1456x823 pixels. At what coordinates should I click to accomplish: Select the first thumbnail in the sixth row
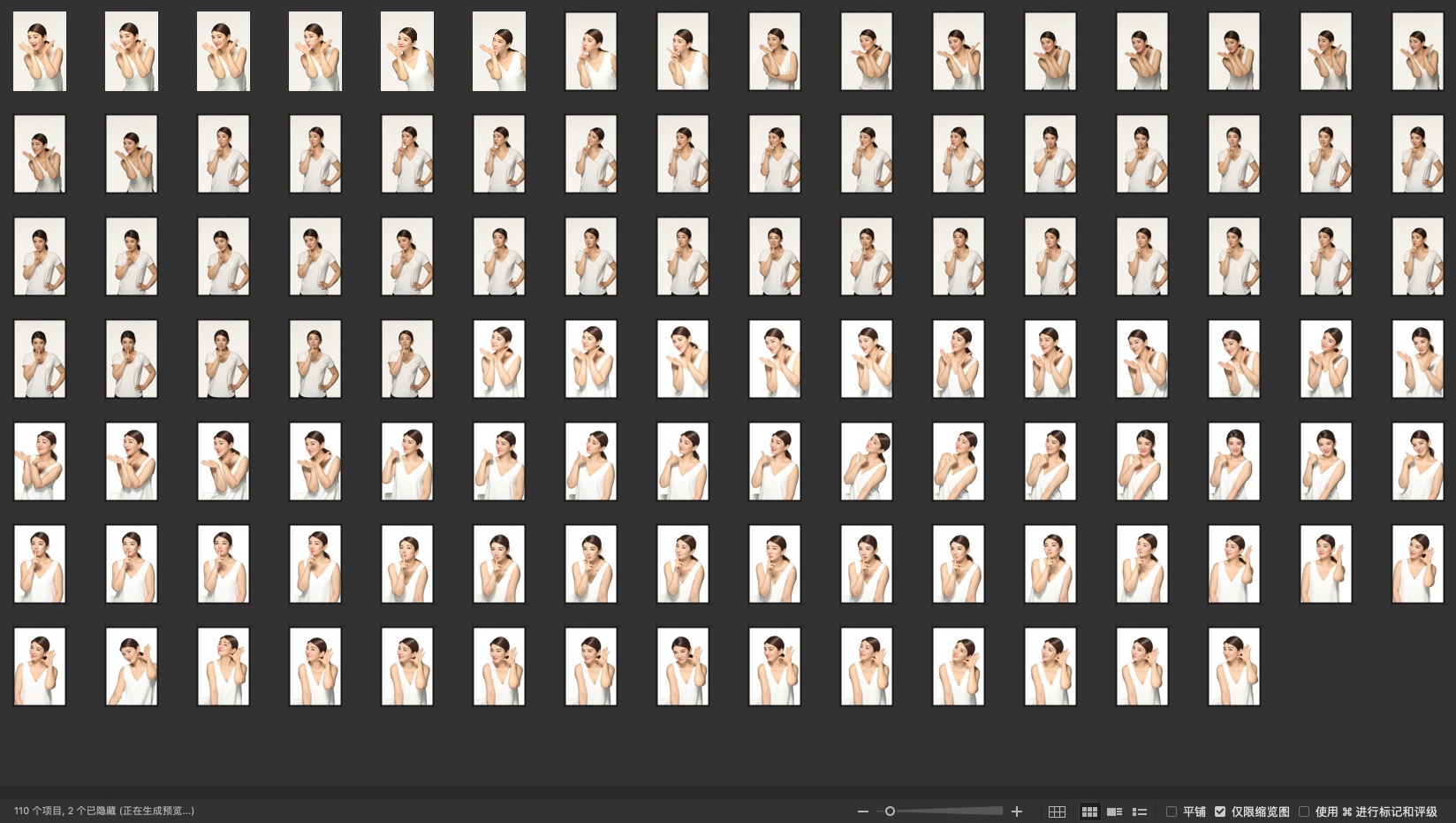40,564
